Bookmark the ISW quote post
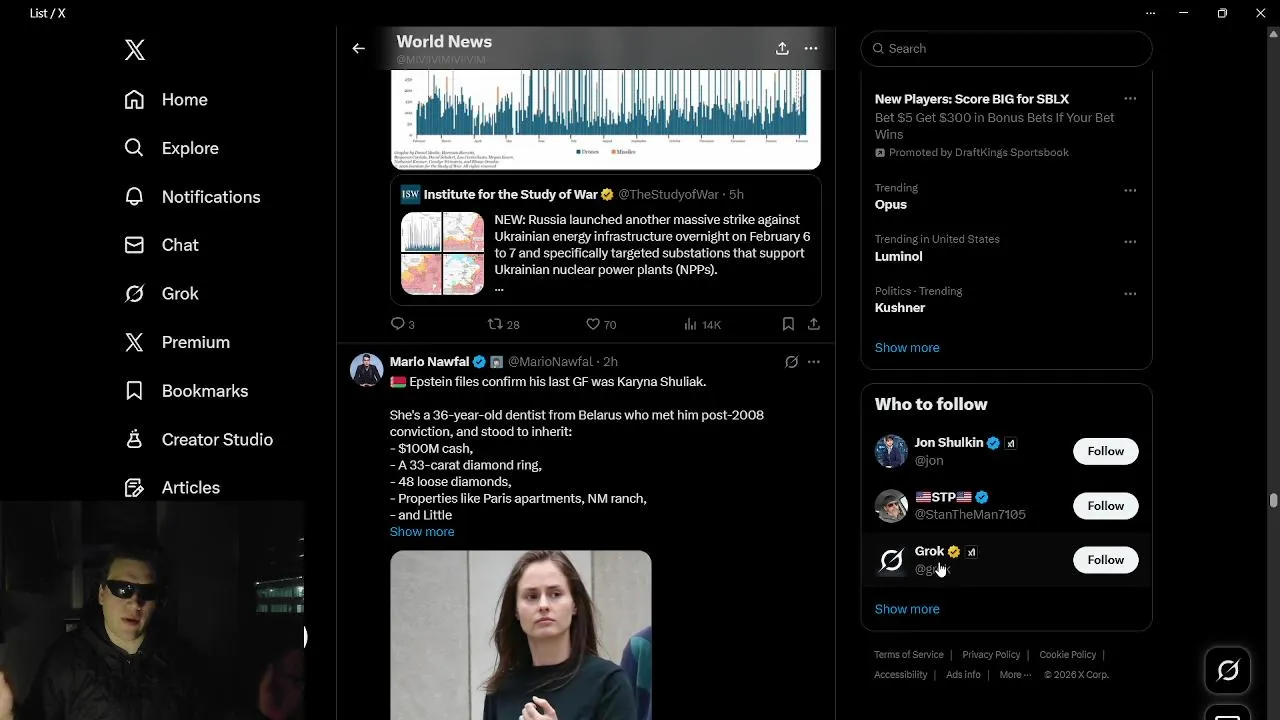Screen dimensions: 1280x720 click(788, 324)
